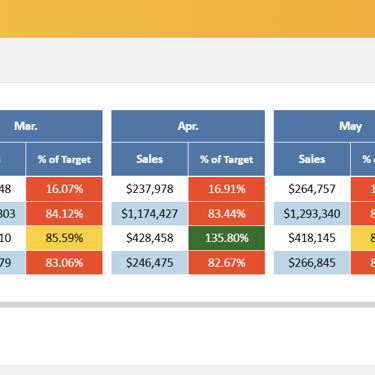
Task: Select the $1,293,340 sales cell
Action: (x=312, y=214)
